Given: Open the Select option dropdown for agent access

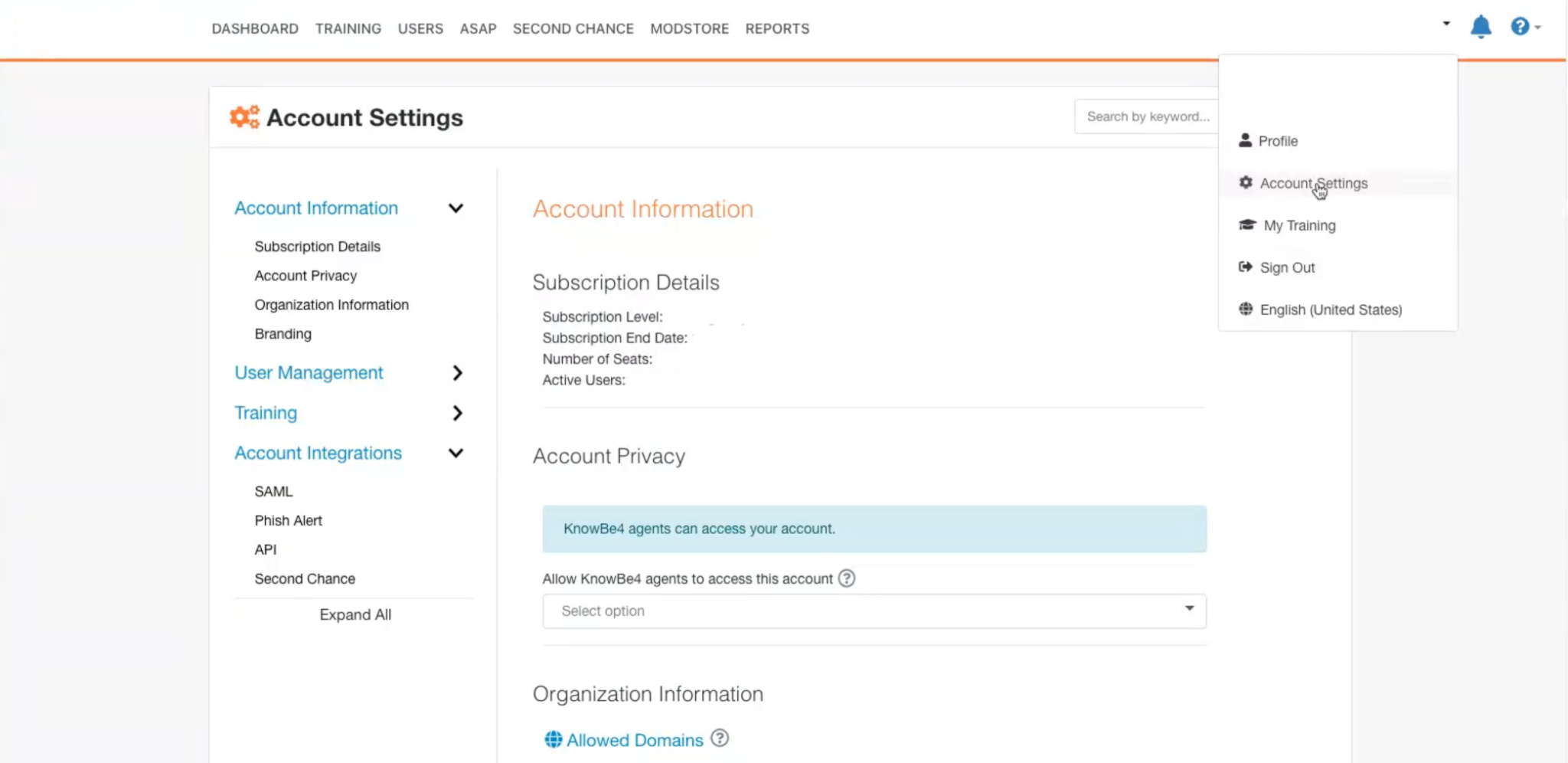Looking at the screenshot, I should tap(874, 611).
